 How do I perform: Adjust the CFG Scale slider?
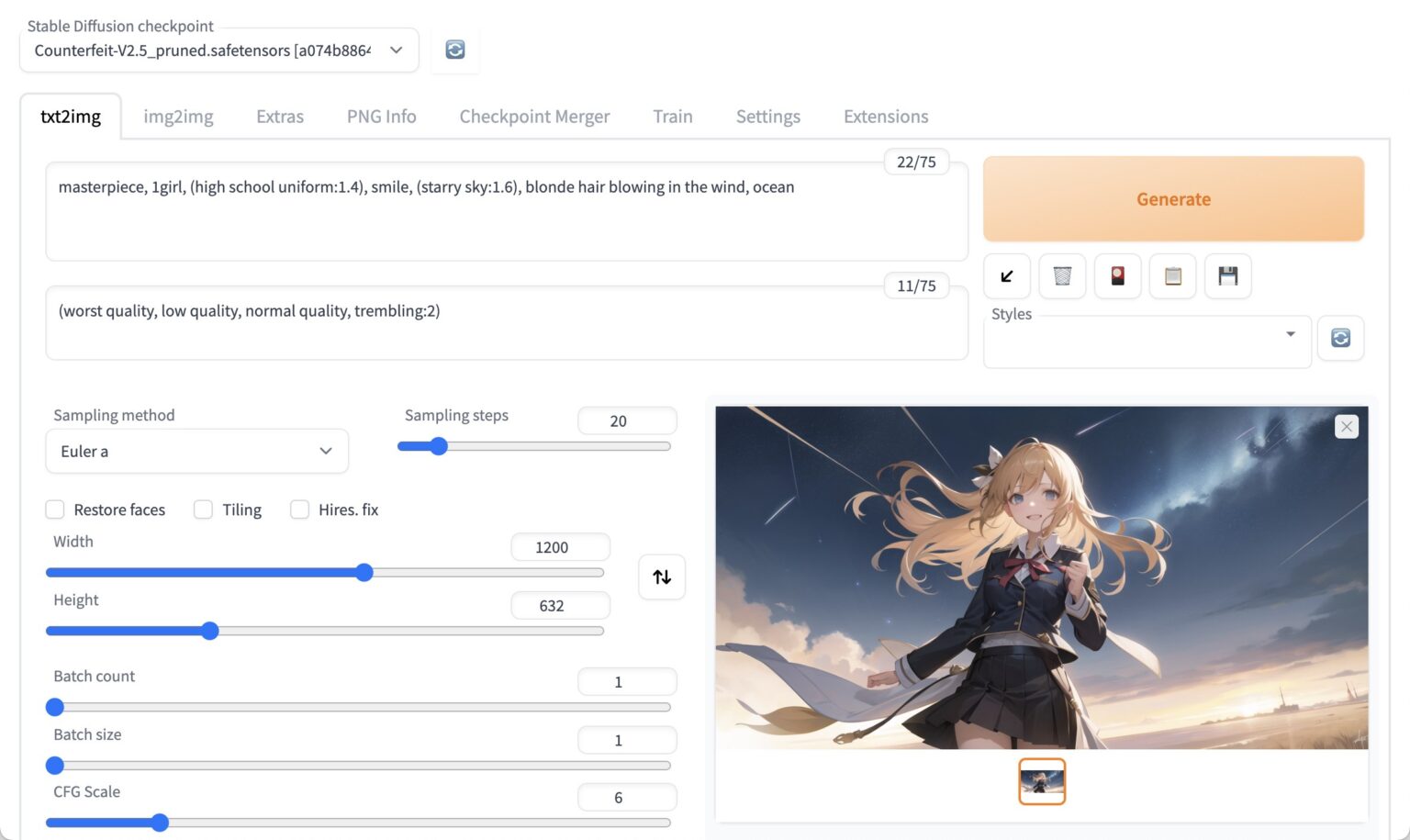[161, 823]
